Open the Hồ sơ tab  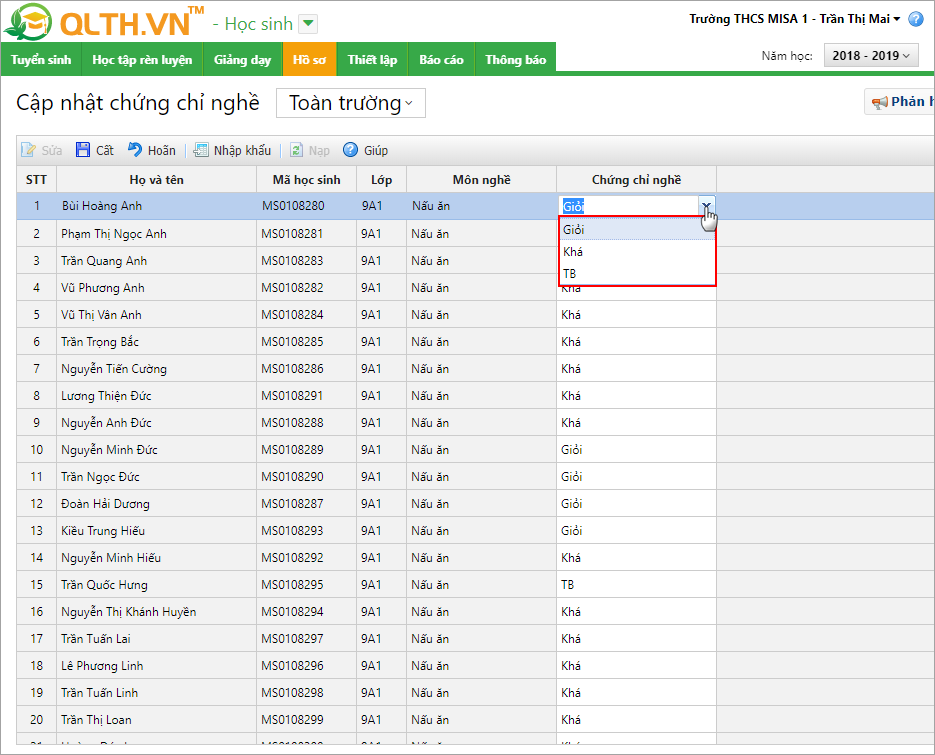(309, 60)
